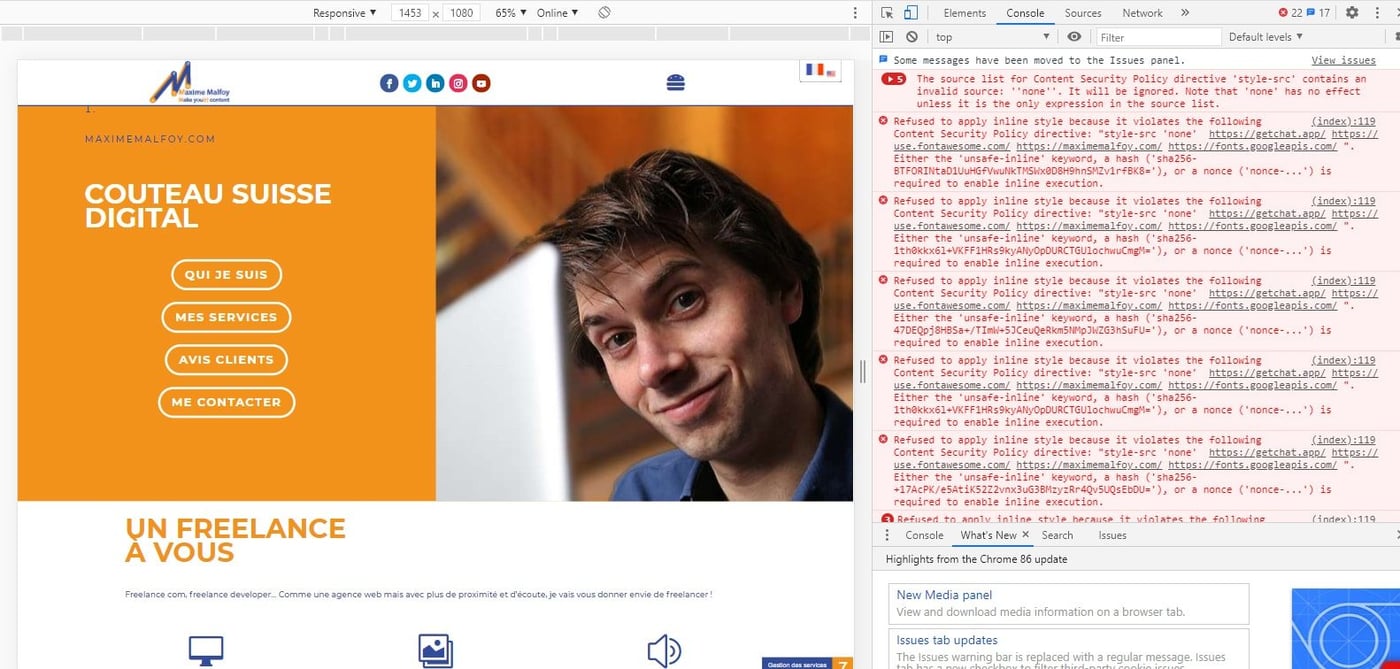The width and height of the screenshot is (1400, 669).
Task: Click the View issues link
Action: (1343, 59)
